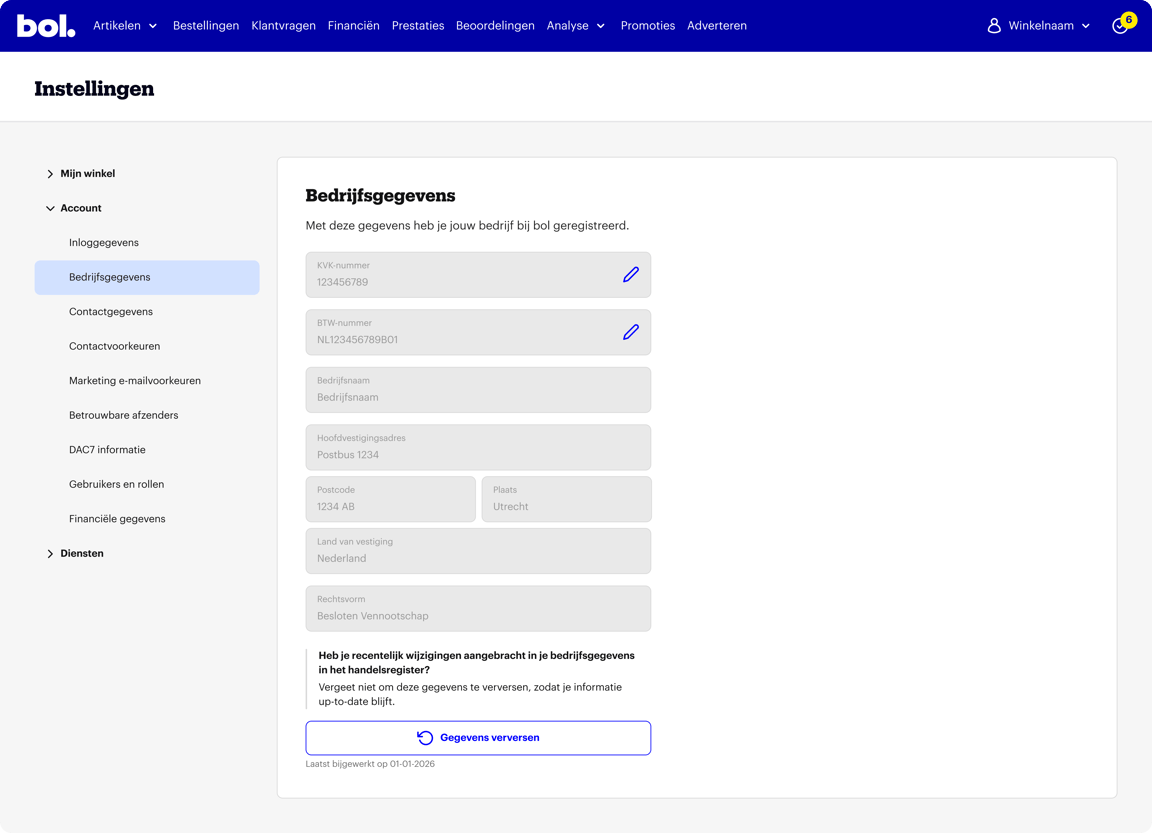Open the Winkelnaam account dropdown
1152x833 pixels.
pos(1048,26)
